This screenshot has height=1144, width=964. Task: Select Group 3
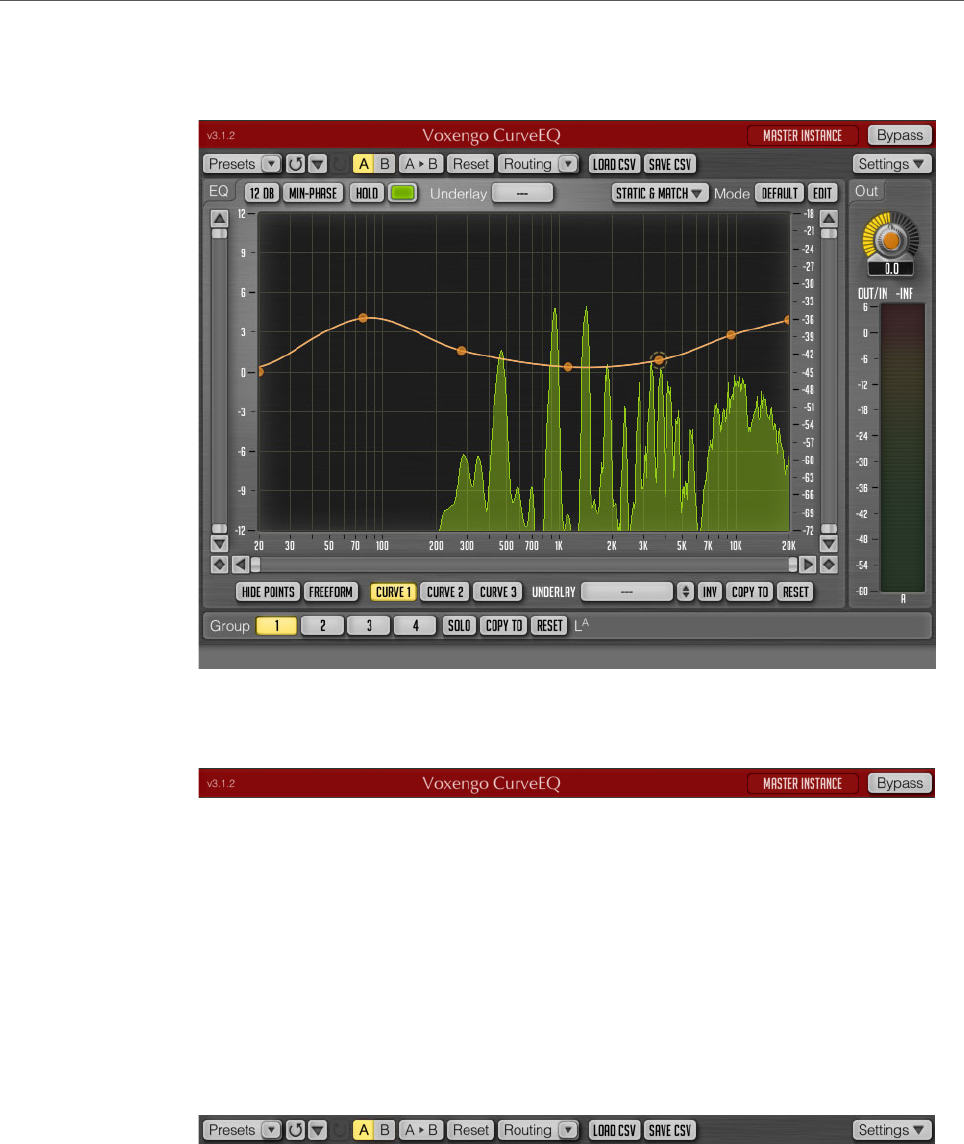[x=369, y=626]
